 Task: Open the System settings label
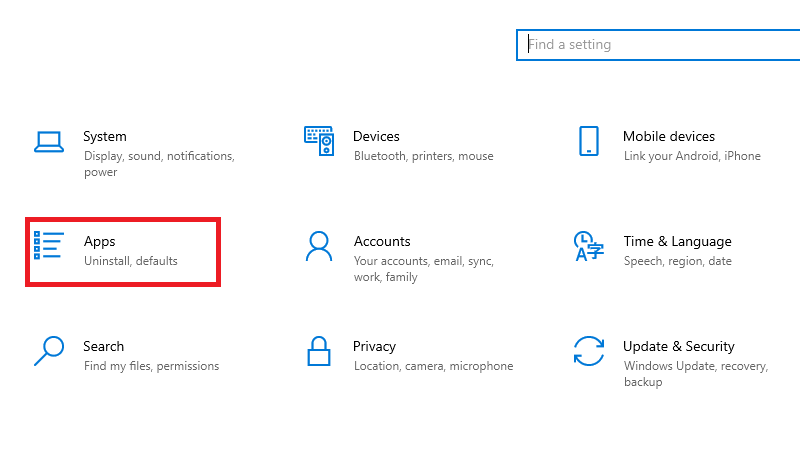(x=105, y=136)
